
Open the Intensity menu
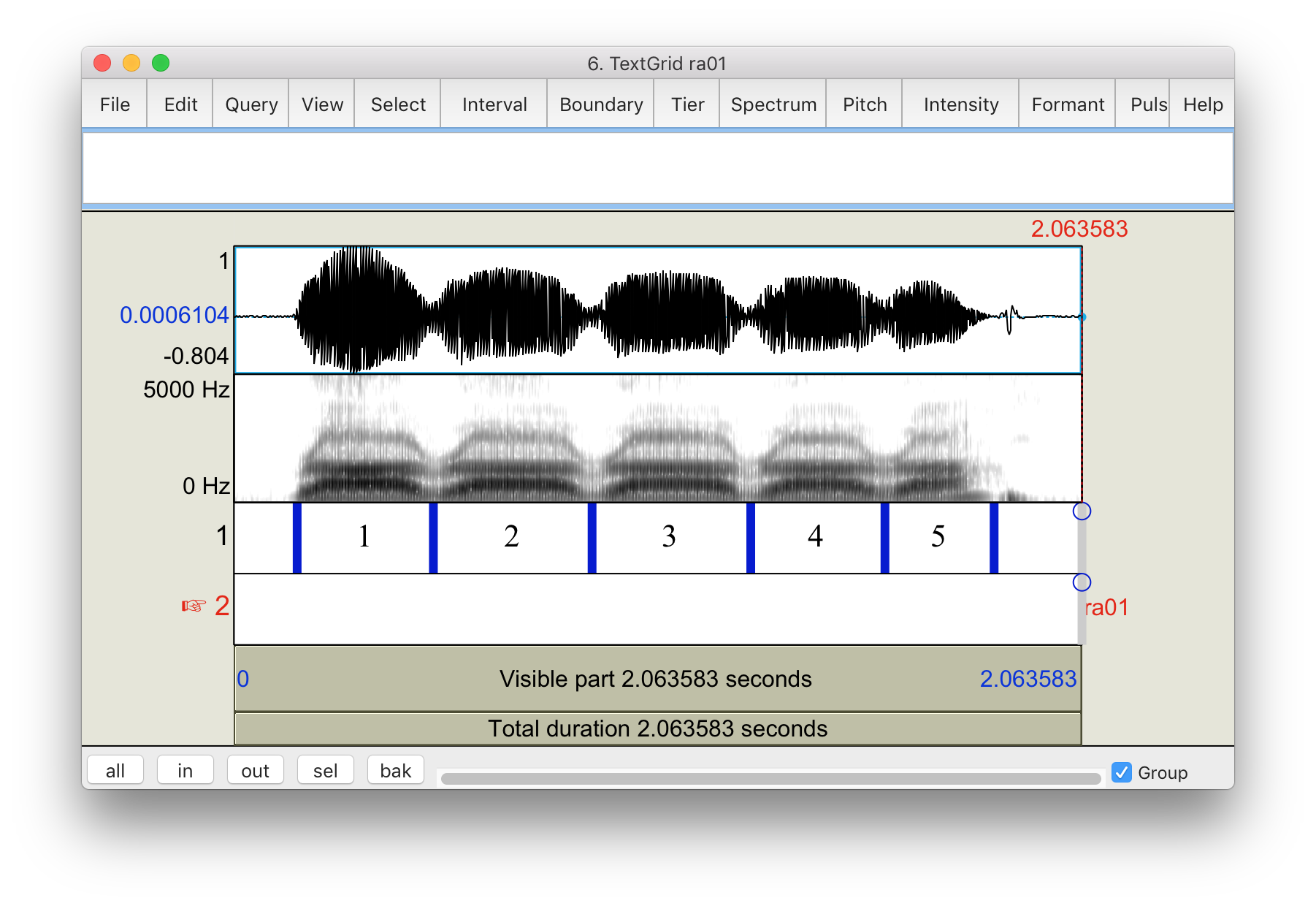[961, 104]
